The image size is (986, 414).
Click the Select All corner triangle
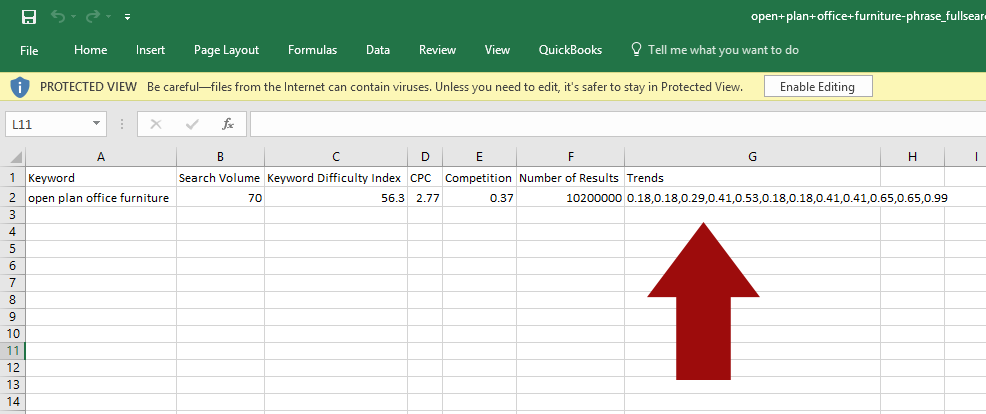point(12,157)
